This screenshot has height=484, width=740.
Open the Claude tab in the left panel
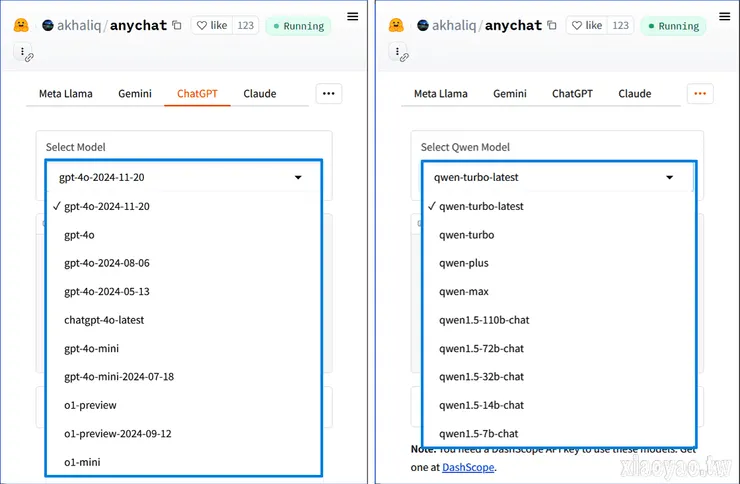pyautogui.click(x=260, y=93)
